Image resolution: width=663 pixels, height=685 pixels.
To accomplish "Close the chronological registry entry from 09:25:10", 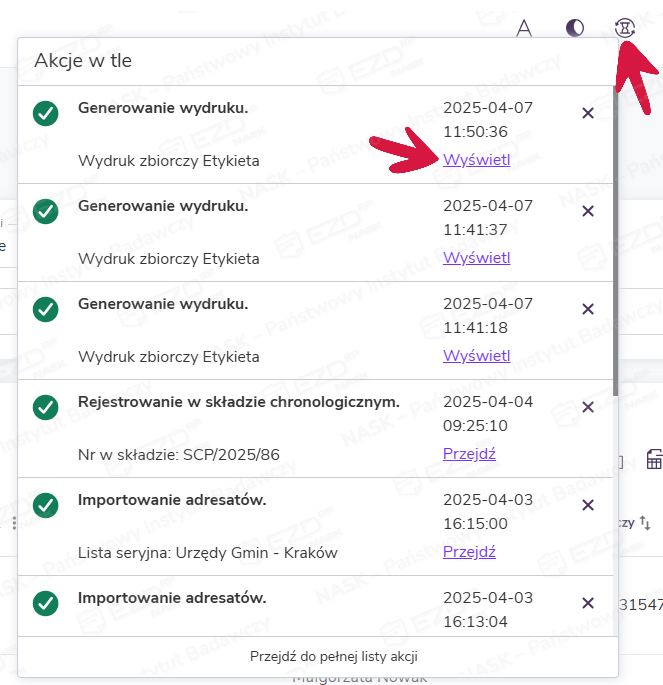I will coord(588,407).
